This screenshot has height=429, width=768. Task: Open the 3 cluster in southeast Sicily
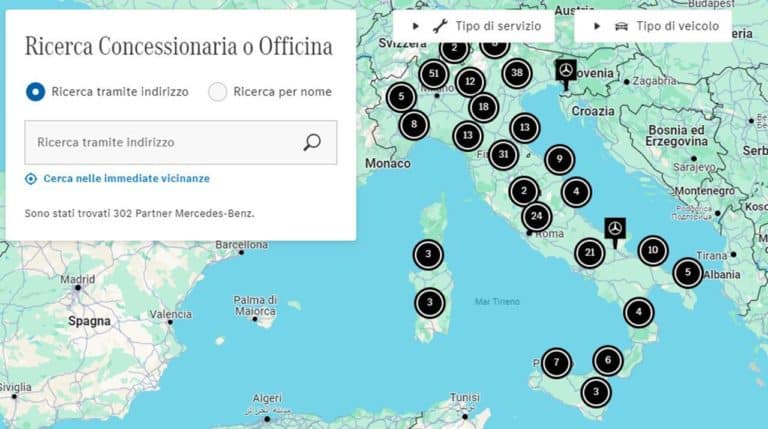[x=596, y=392]
